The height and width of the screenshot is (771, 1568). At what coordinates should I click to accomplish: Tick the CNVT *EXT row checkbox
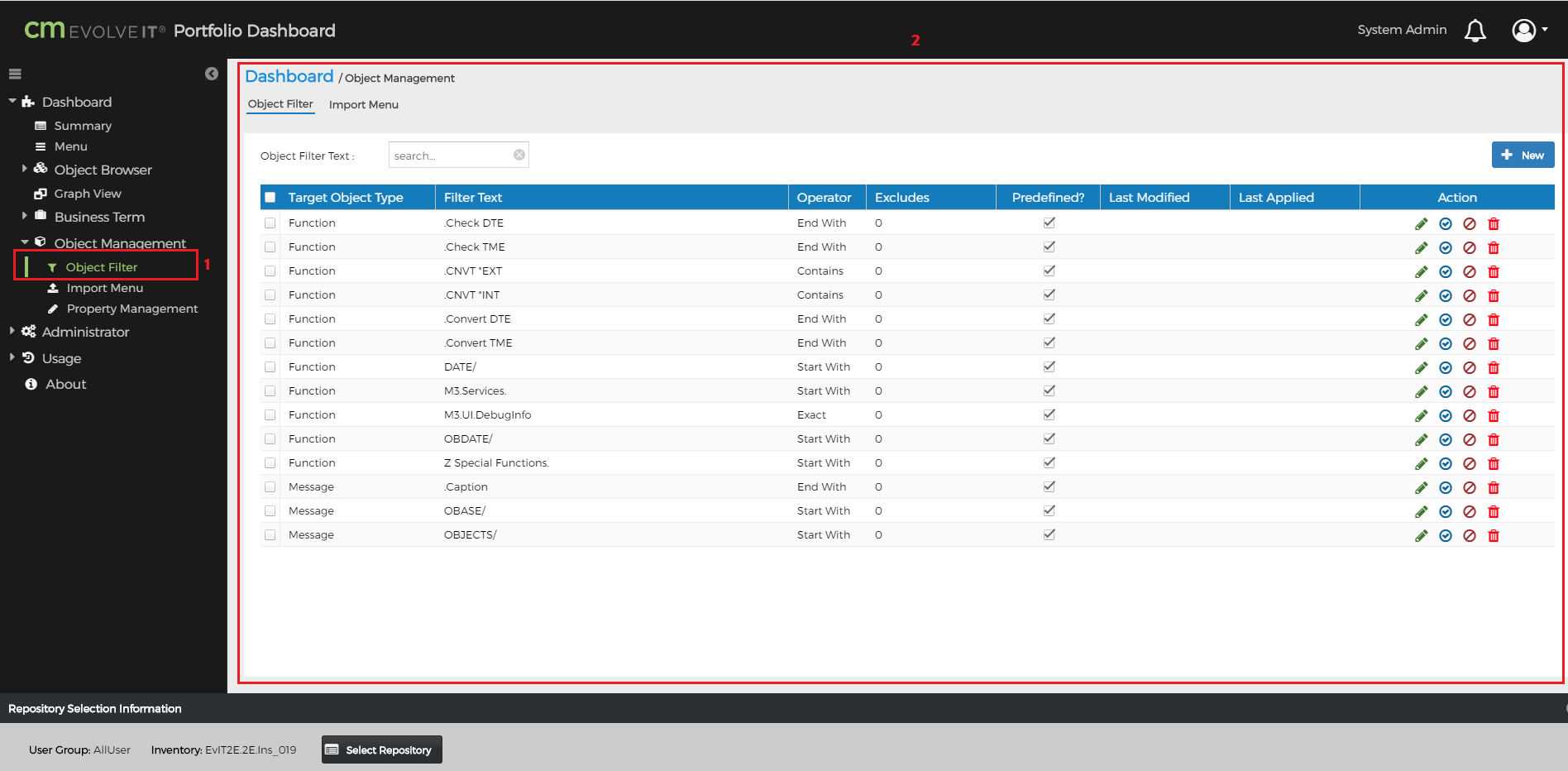tap(270, 271)
